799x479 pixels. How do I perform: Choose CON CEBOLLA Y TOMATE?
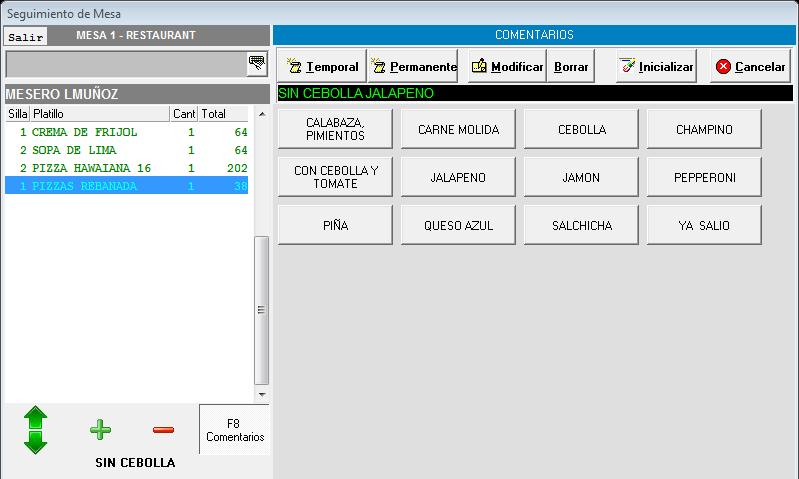click(x=335, y=177)
